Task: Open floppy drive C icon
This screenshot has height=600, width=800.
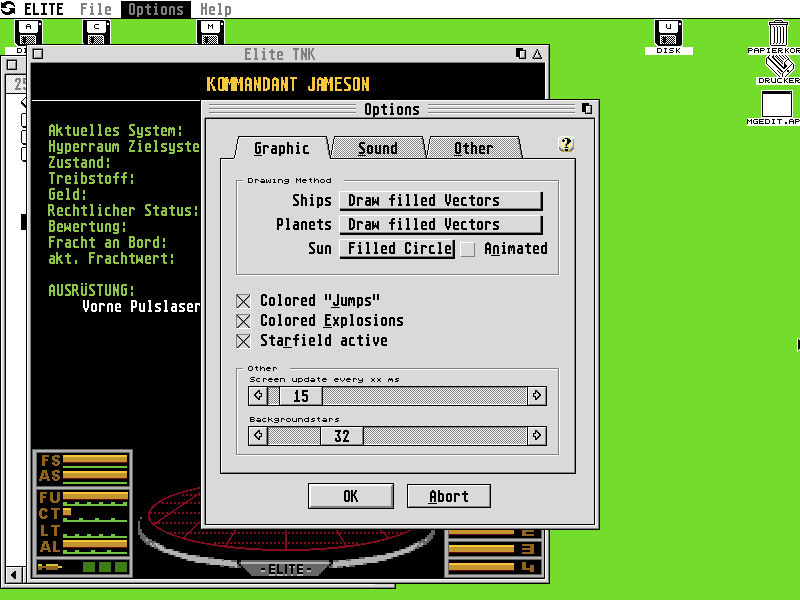Action: [x=97, y=32]
